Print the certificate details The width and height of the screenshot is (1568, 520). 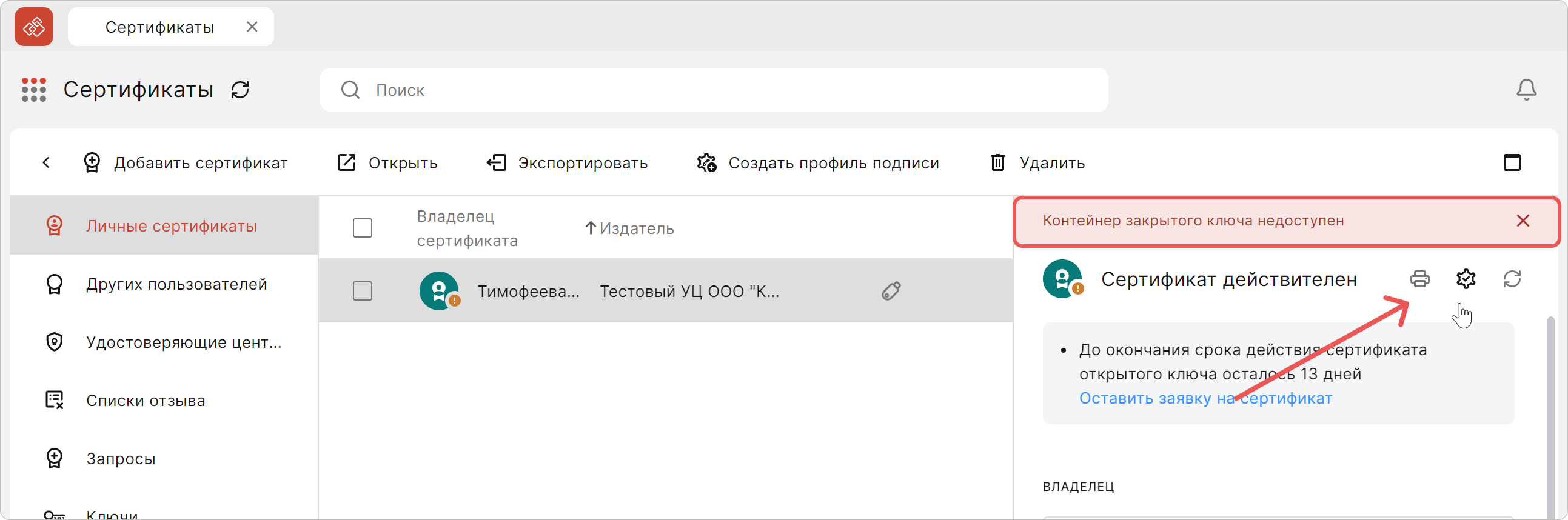point(1421,279)
